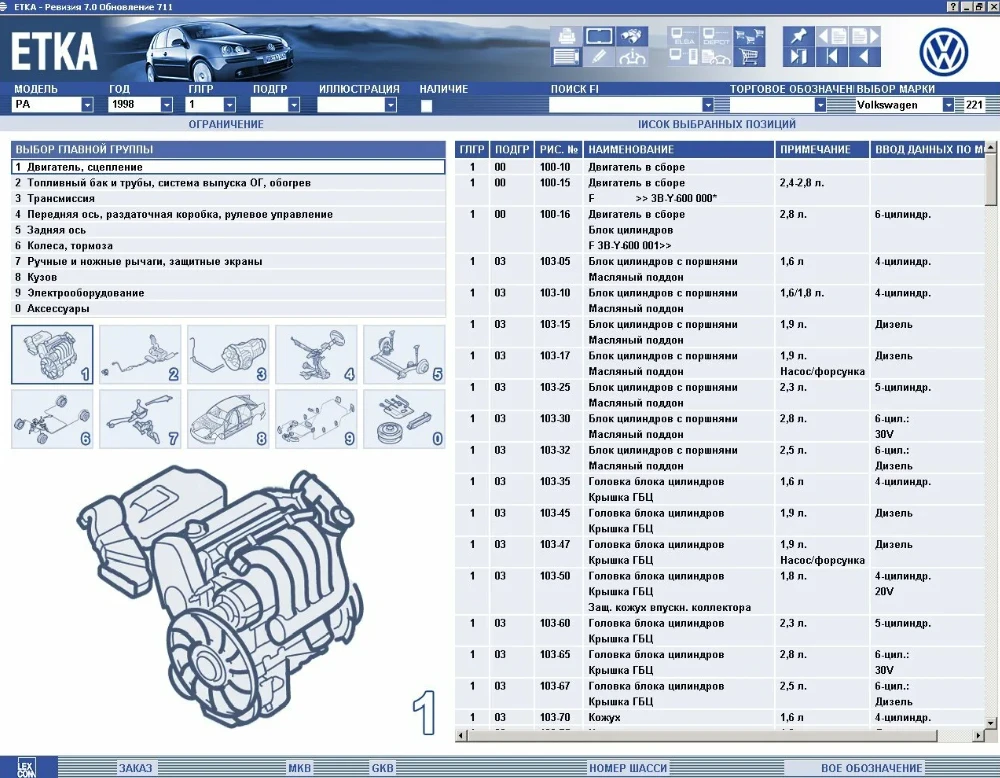Click the document with car icon
1000x778 pixels.
(716, 57)
